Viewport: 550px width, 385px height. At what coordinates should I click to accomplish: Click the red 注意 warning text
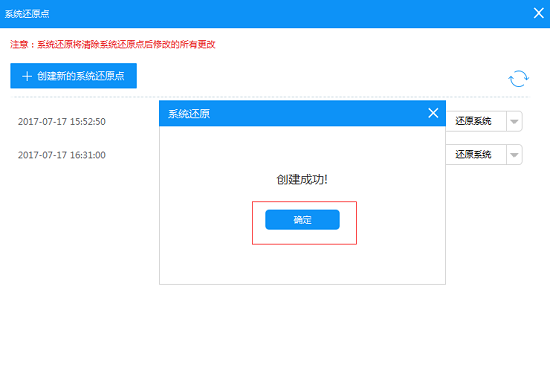[113, 45]
